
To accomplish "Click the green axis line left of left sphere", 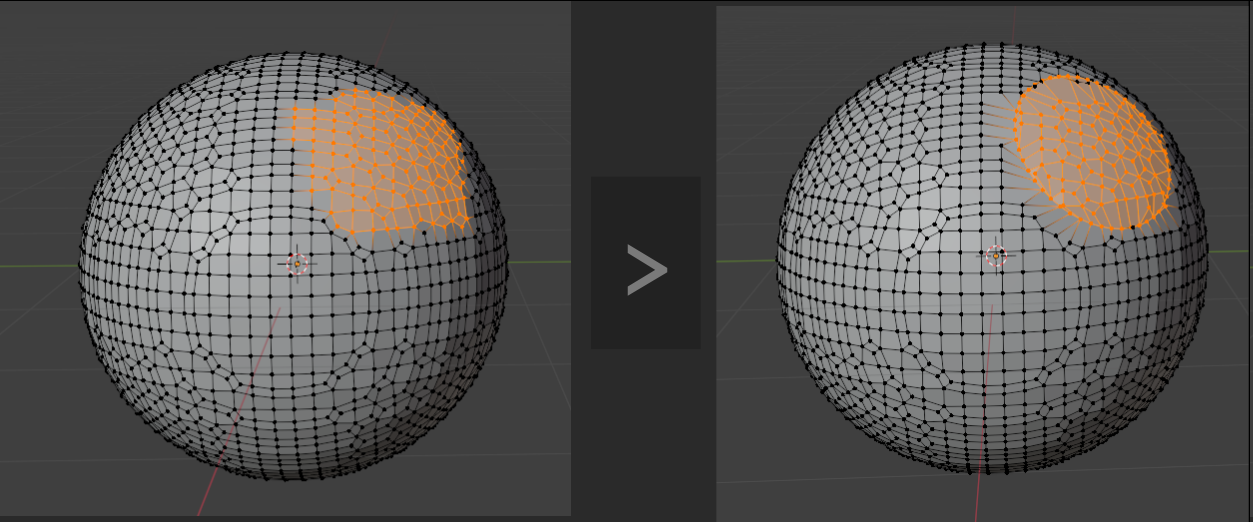I will point(40,265).
